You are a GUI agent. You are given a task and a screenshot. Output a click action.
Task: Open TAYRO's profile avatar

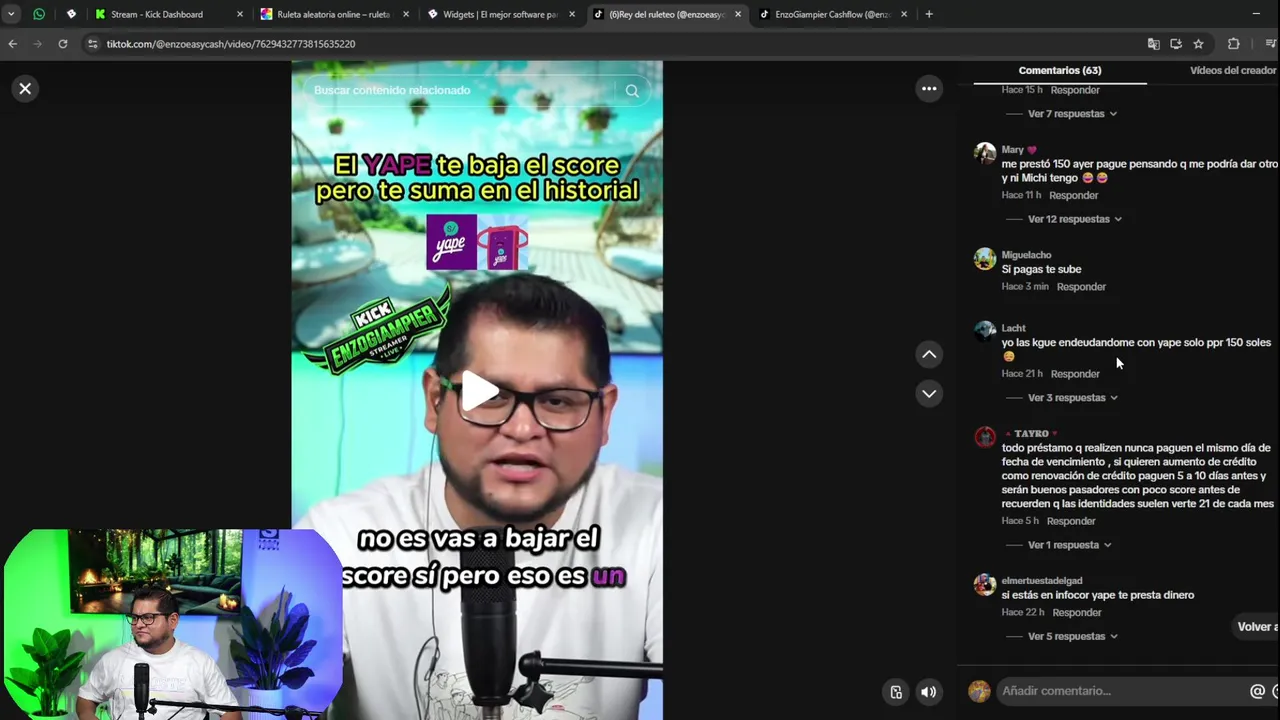click(x=985, y=437)
